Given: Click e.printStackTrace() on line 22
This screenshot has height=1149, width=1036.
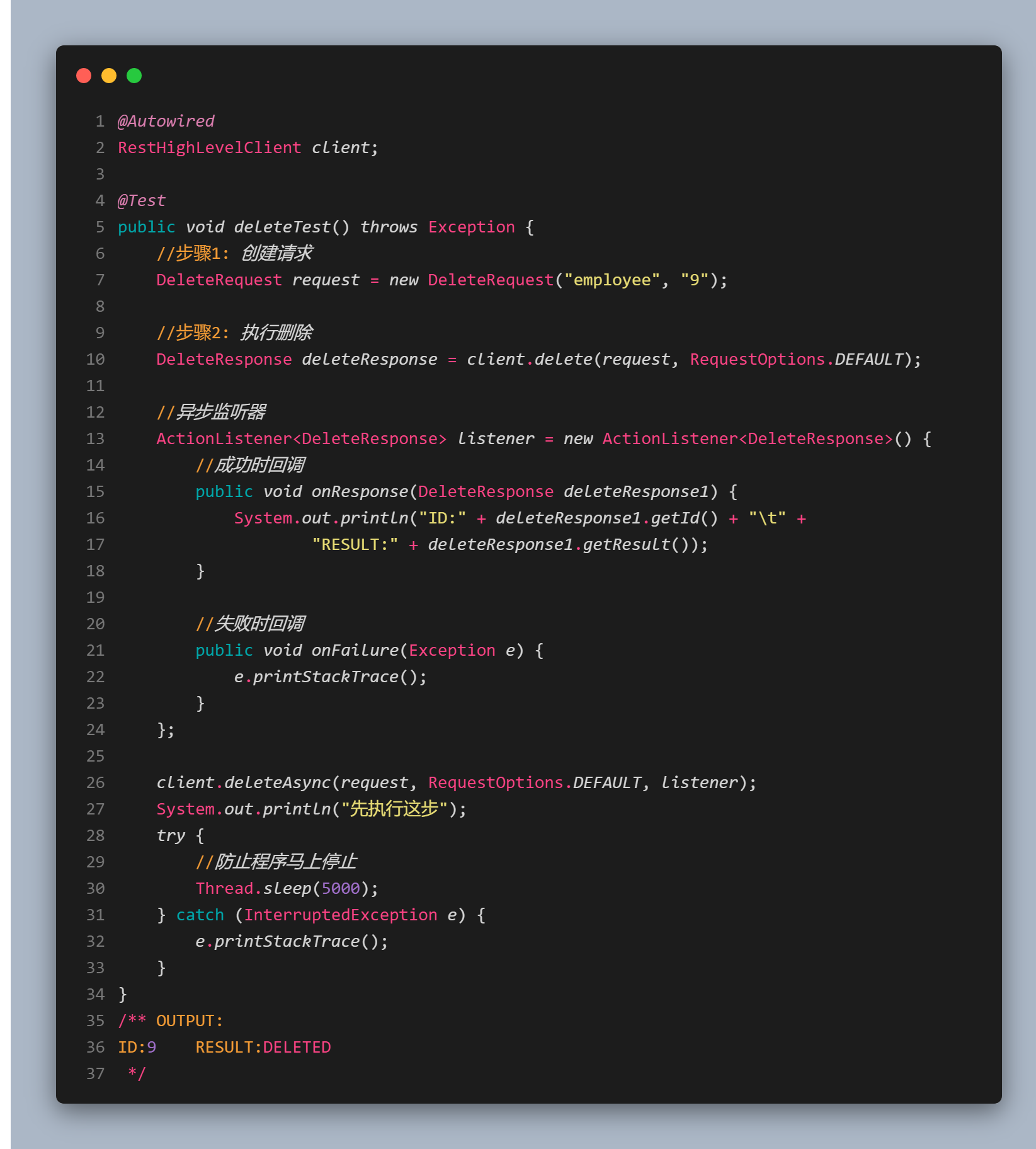Looking at the screenshot, I should (x=326, y=677).
